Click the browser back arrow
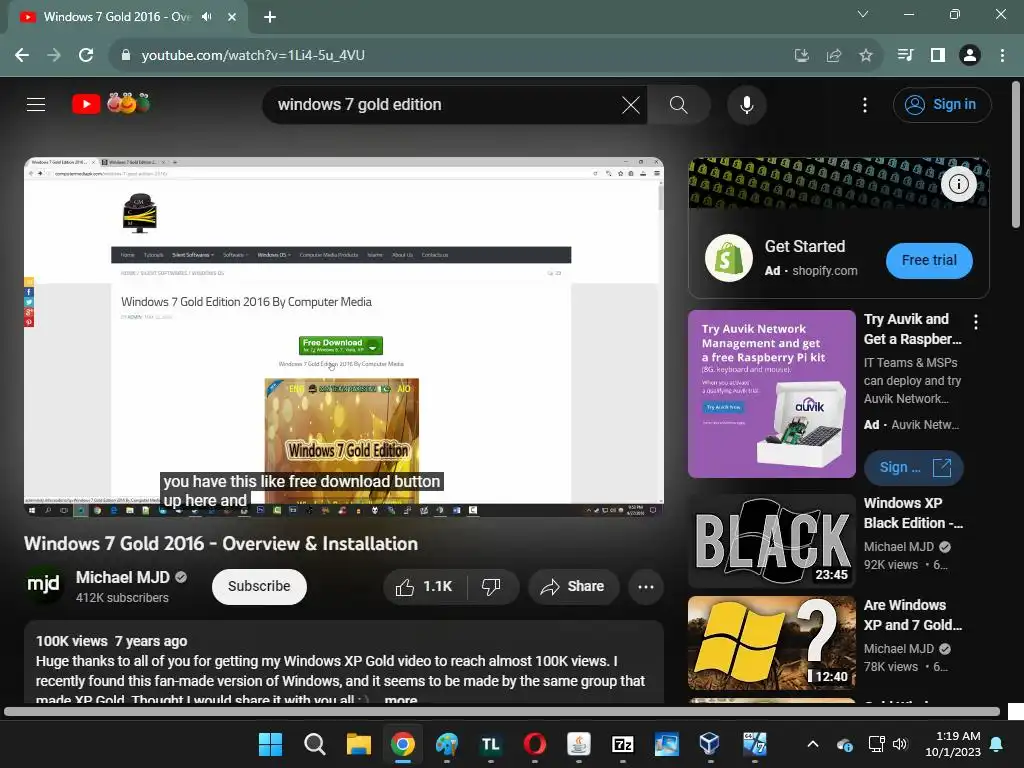 pyautogui.click(x=22, y=56)
